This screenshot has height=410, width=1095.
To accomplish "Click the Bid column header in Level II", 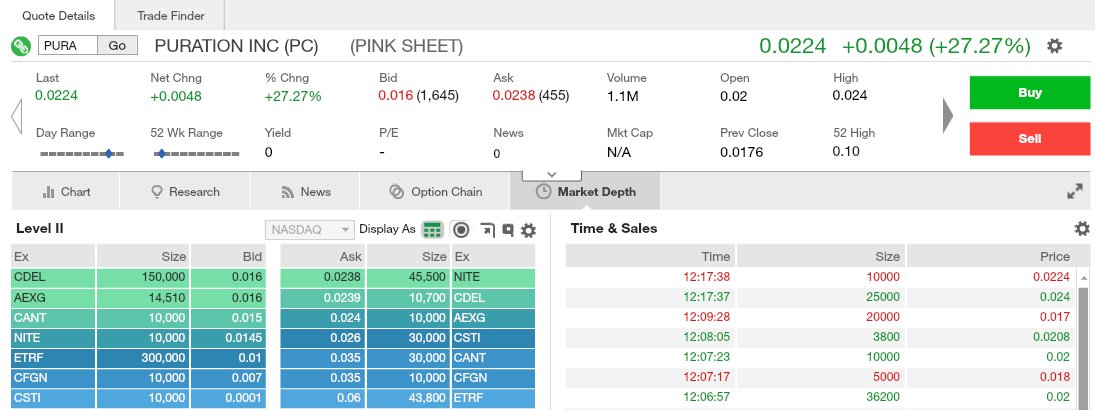I will [228, 256].
